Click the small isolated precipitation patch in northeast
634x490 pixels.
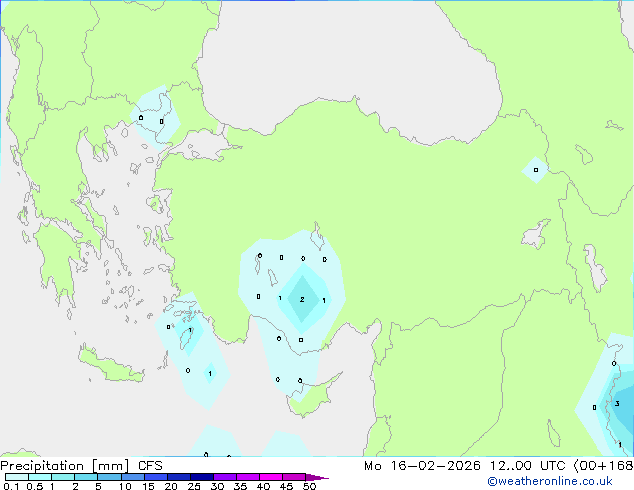point(535,170)
